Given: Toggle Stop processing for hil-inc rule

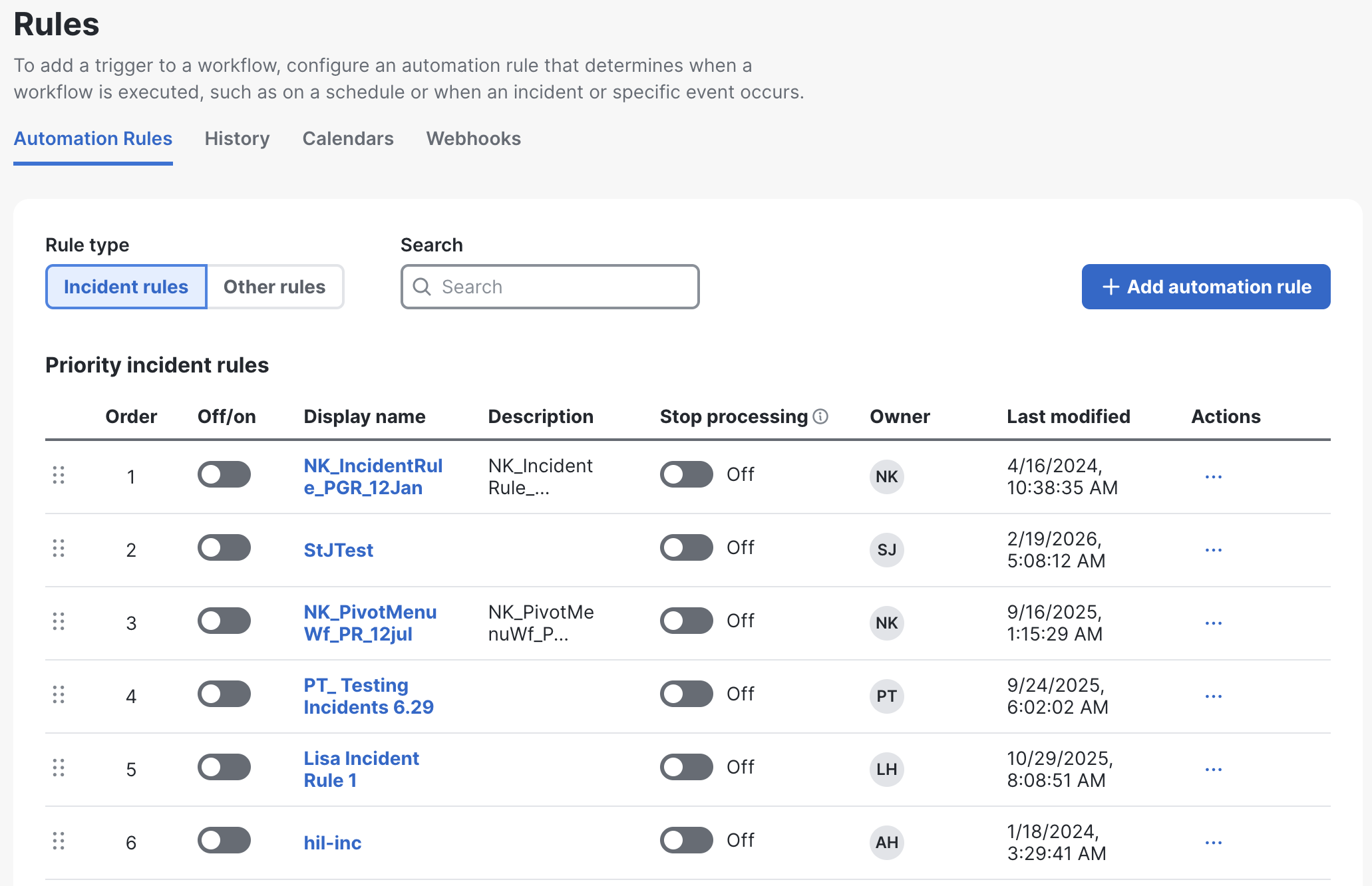Looking at the screenshot, I should point(686,840).
